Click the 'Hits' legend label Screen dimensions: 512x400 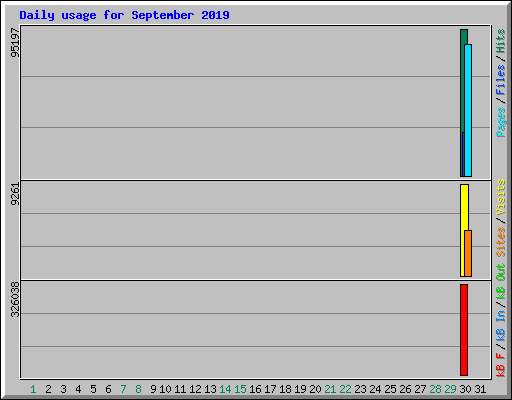(501, 41)
